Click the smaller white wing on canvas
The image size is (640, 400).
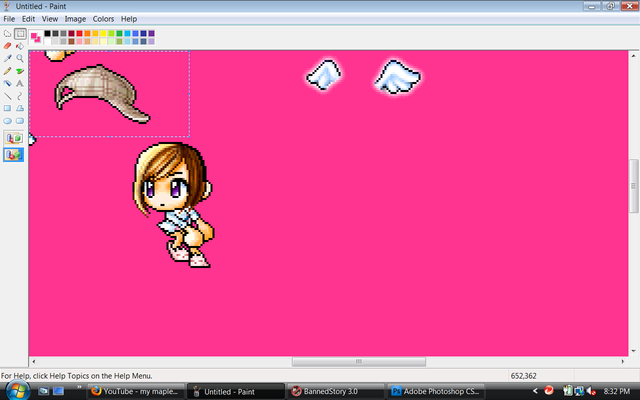(x=324, y=74)
